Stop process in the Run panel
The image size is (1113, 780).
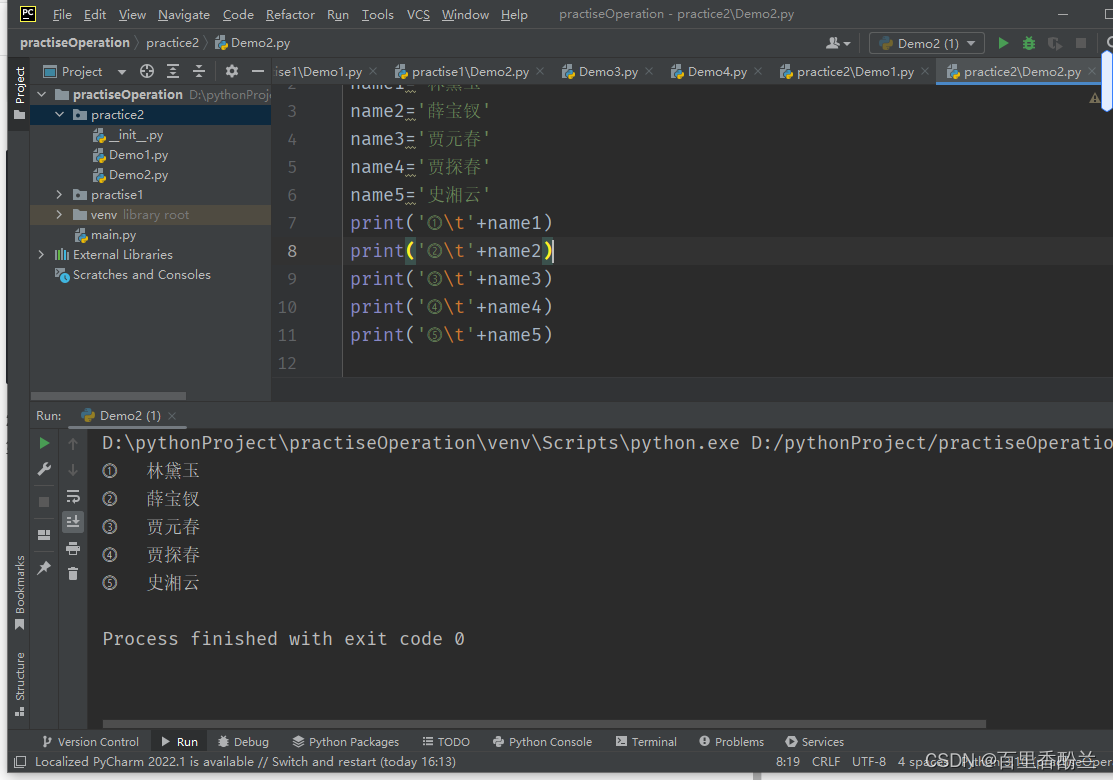click(44, 502)
